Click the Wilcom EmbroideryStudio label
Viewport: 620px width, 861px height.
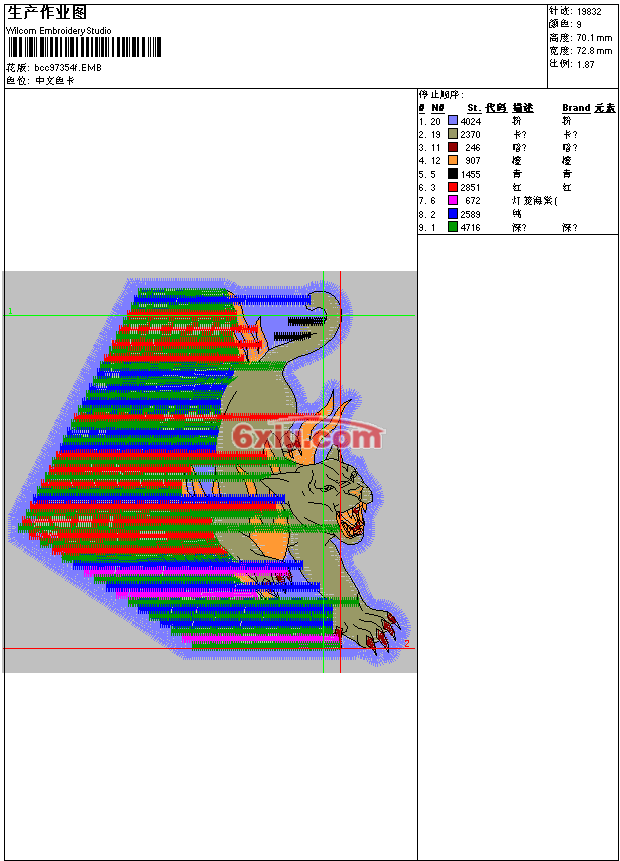coord(59,31)
